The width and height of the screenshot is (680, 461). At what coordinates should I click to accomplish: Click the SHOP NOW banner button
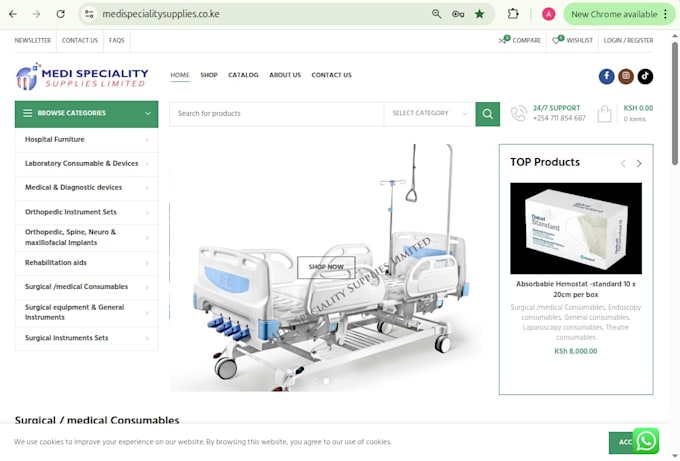pyautogui.click(x=326, y=267)
